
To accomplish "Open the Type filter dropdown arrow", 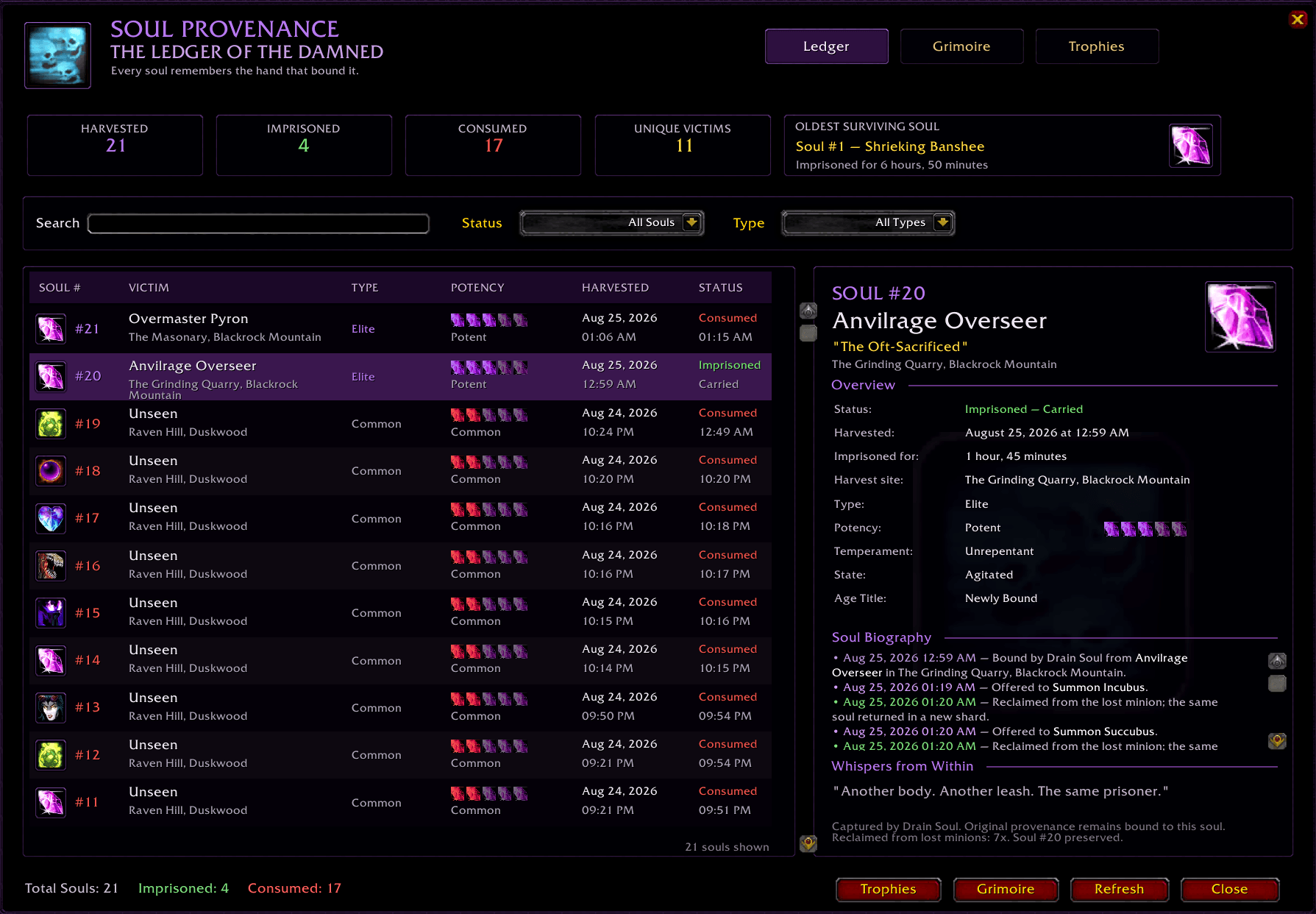I will 942,222.
